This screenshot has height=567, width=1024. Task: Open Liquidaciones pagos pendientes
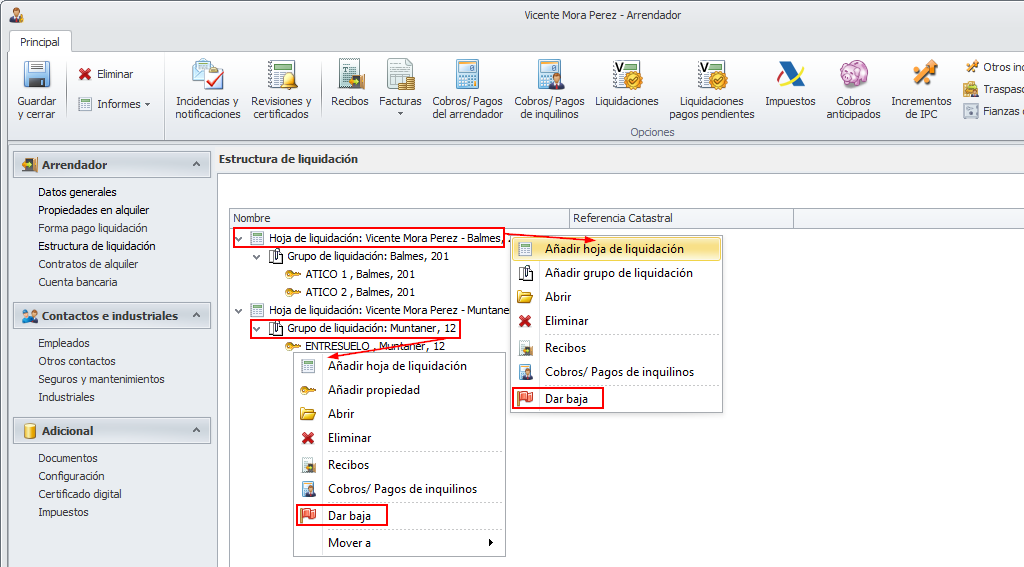click(x=712, y=89)
